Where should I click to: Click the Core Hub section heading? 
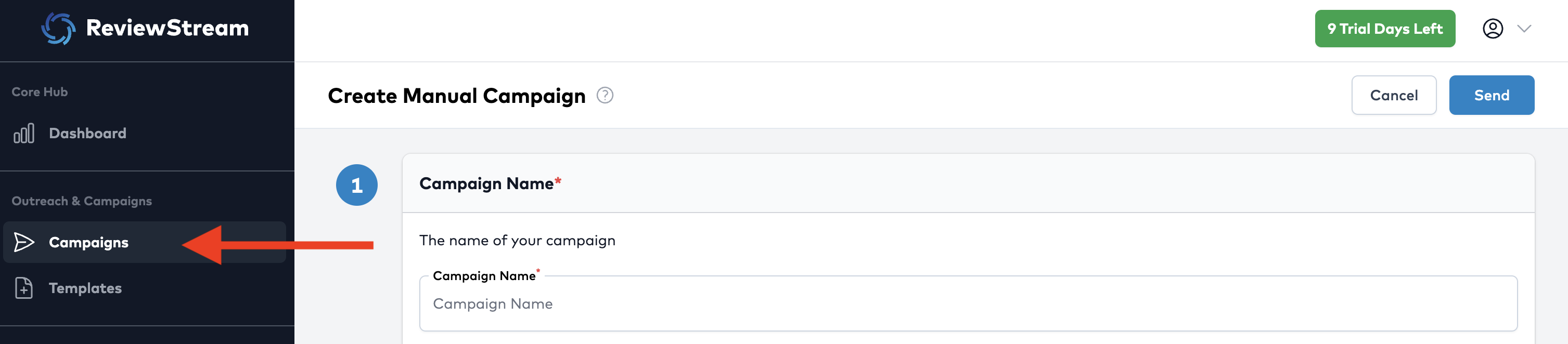pyautogui.click(x=40, y=92)
